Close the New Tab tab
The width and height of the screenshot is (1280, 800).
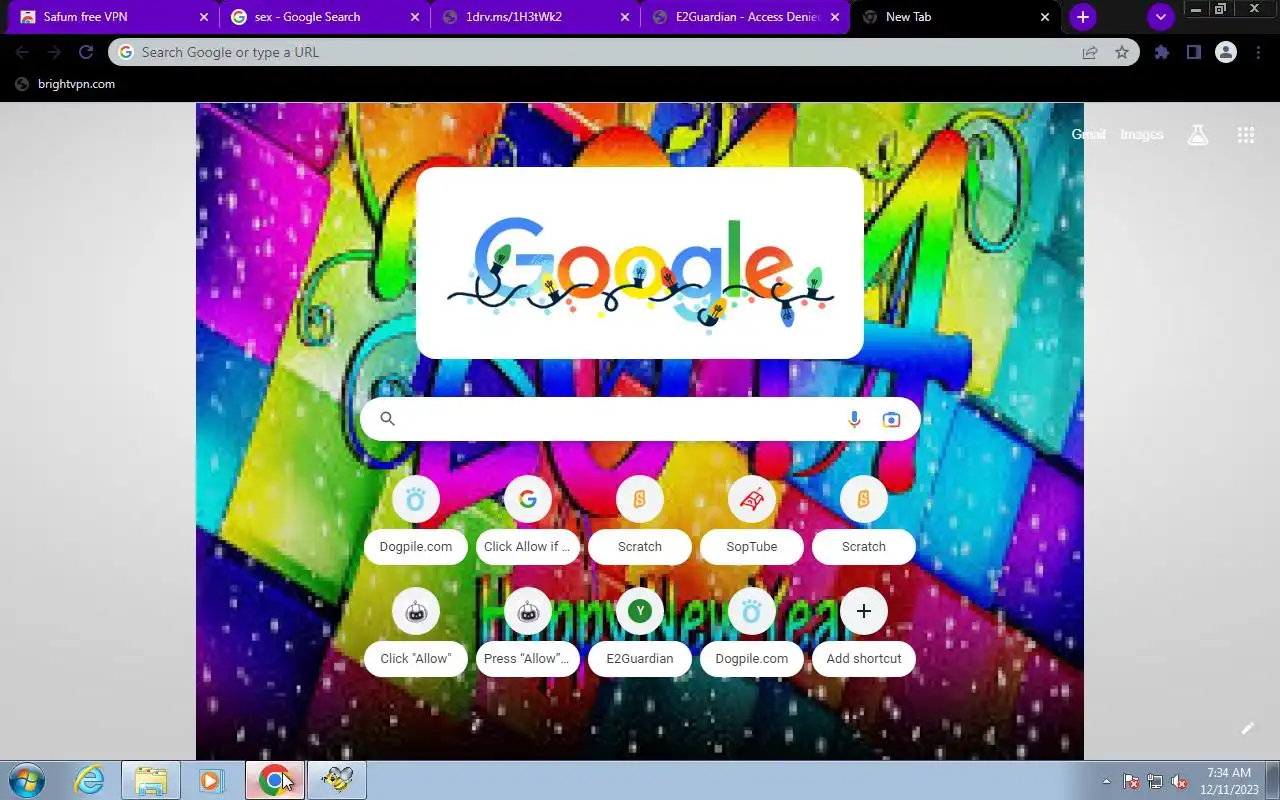1045,17
